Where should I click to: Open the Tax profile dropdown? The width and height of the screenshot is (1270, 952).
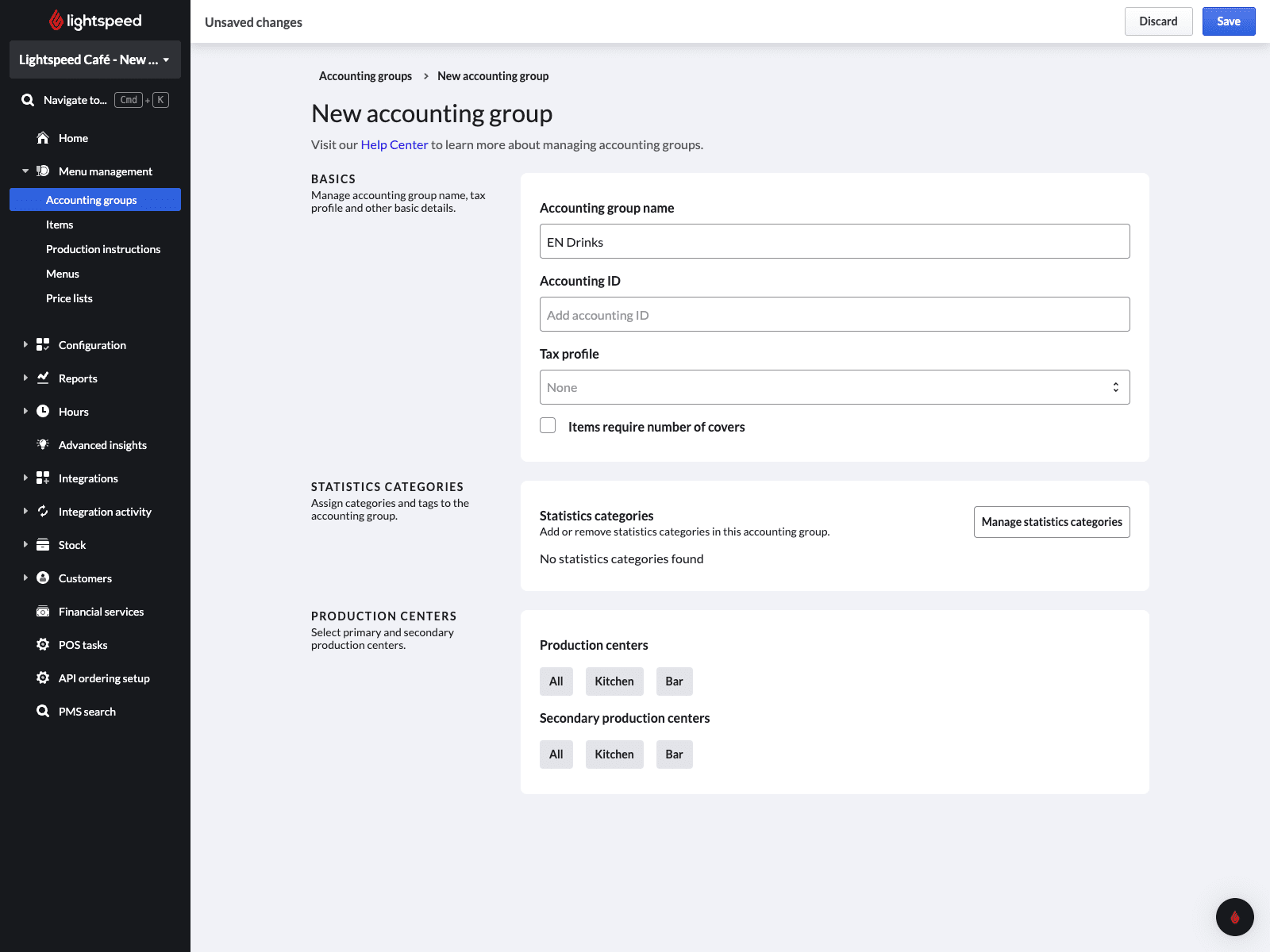tap(834, 387)
